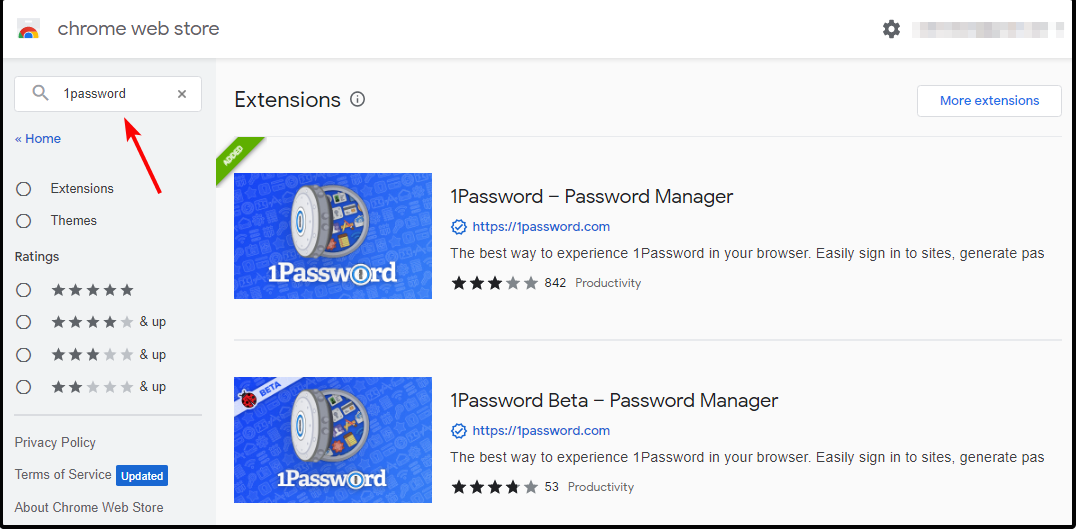The image size is (1076, 529).
Task: Open the 1Password – Password Manager thumbnail
Action: pyautogui.click(x=333, y=236)
